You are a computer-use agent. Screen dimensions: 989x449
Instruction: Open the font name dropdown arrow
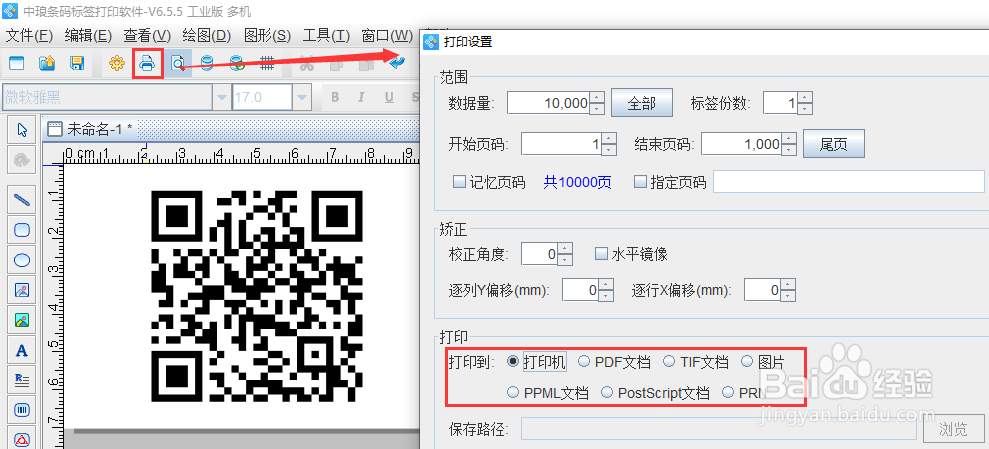tap(222, 98)
